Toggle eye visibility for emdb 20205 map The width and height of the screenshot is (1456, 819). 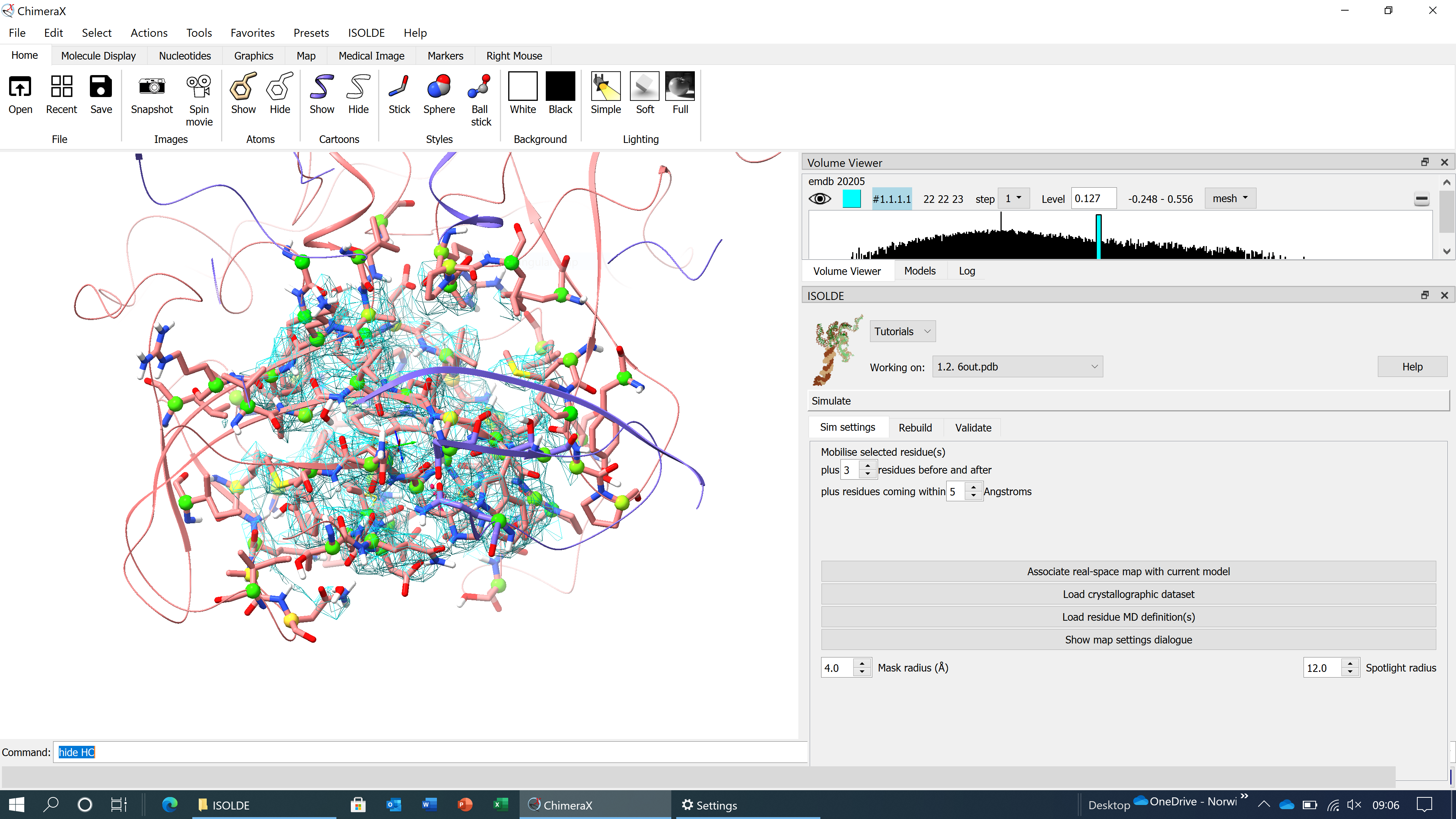(820, 199)
